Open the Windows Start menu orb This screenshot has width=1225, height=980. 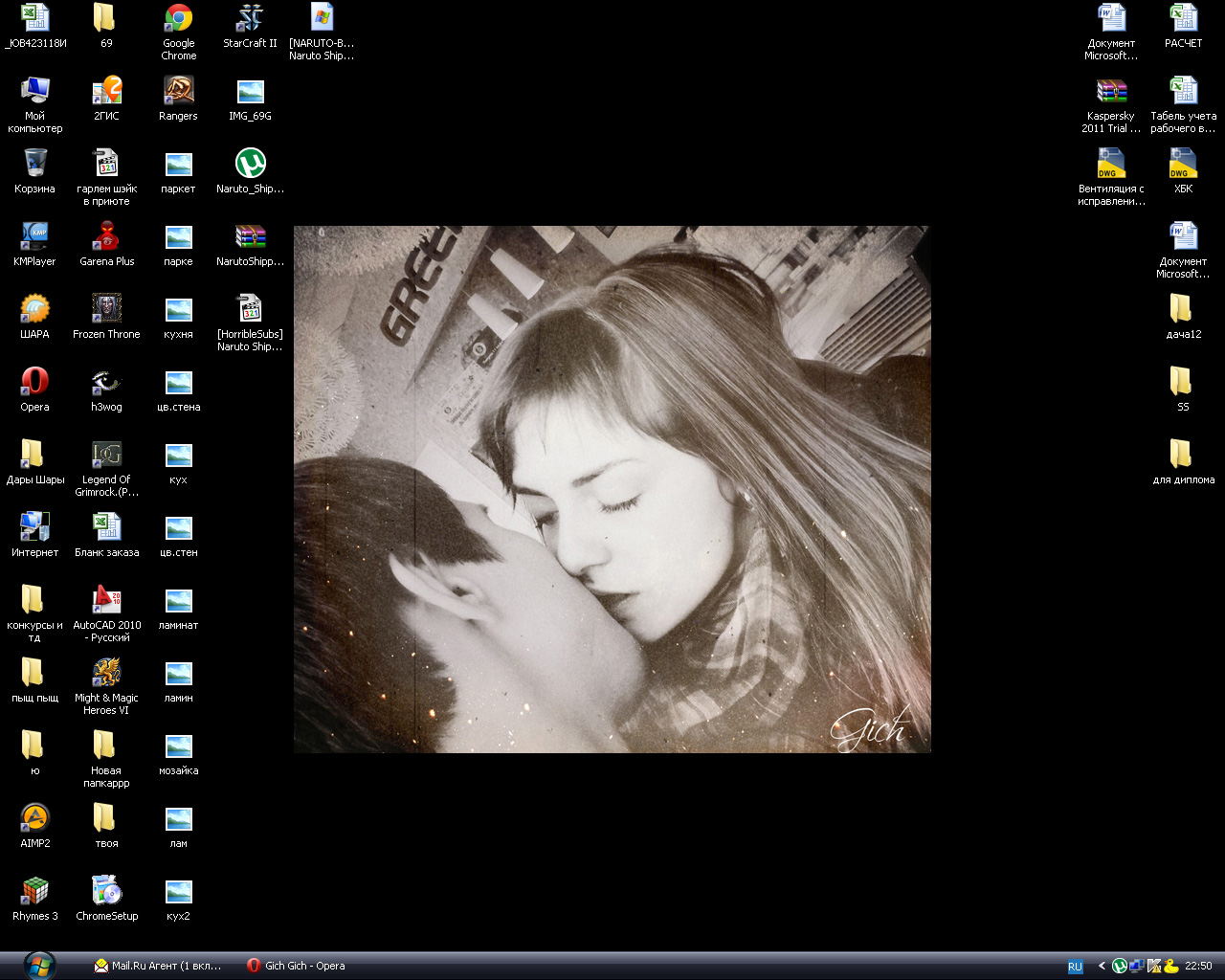39,965
